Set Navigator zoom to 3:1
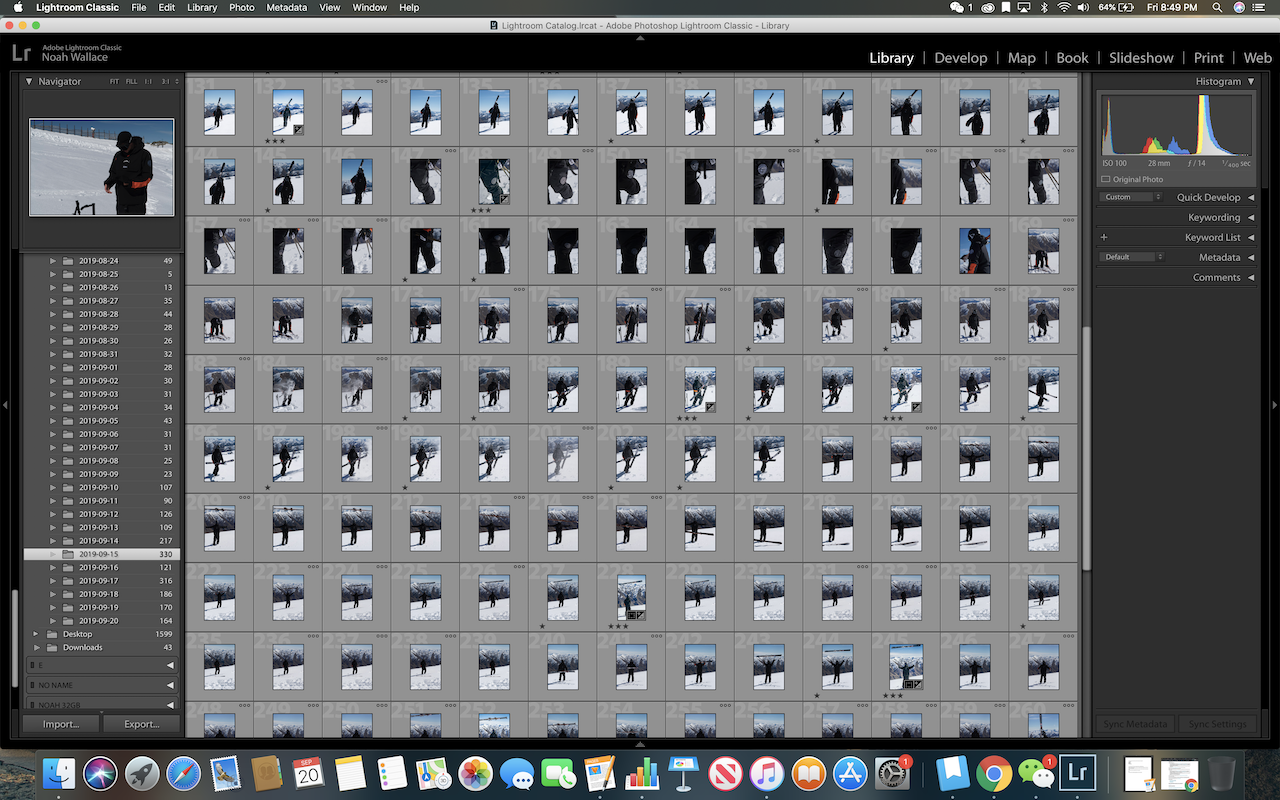Screen dimensions: 1280x800 click(165, 81)
